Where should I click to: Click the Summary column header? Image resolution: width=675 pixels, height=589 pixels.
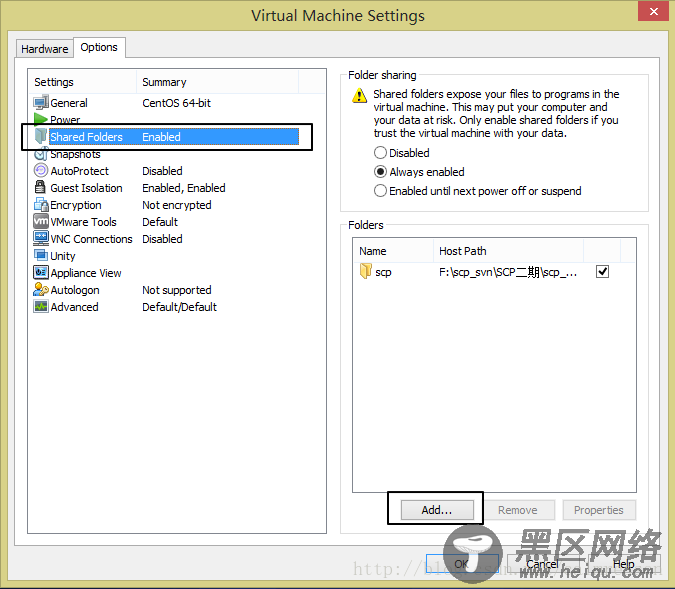(x=217, y=82)
